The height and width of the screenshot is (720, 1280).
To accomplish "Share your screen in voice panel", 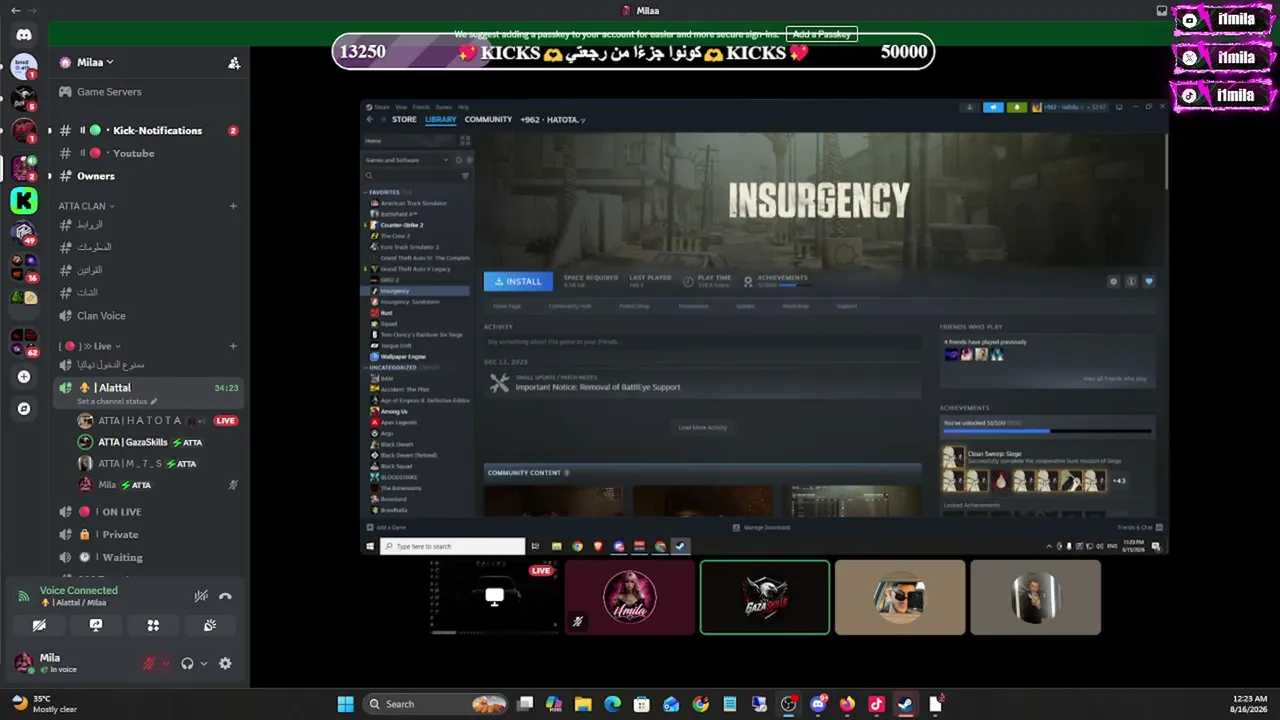I will [96, 625].
